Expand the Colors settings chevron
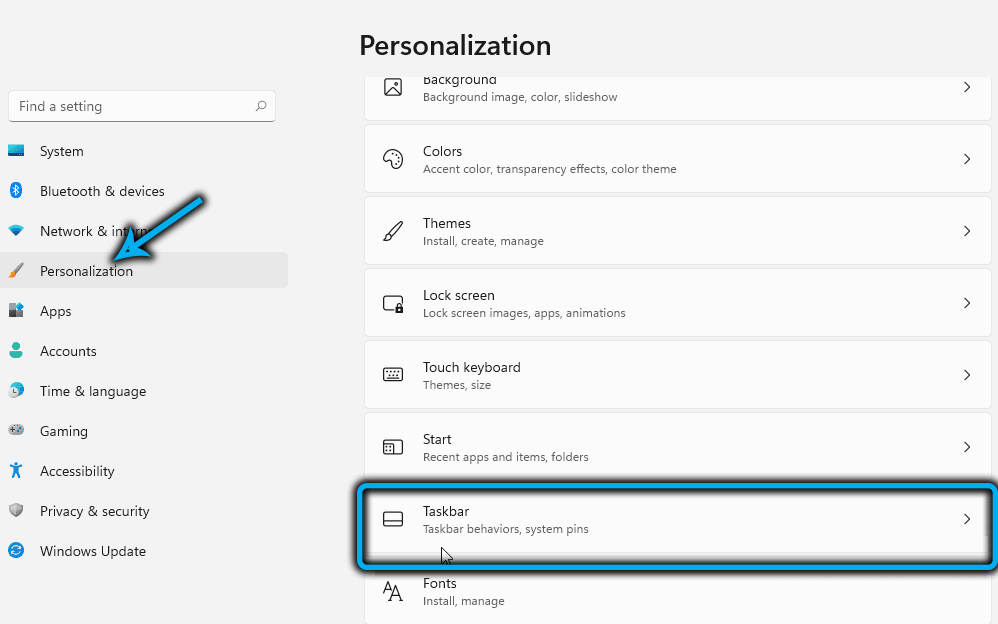Image resolution: width=998 pixels, height=624 pixels. click(967, 159)
